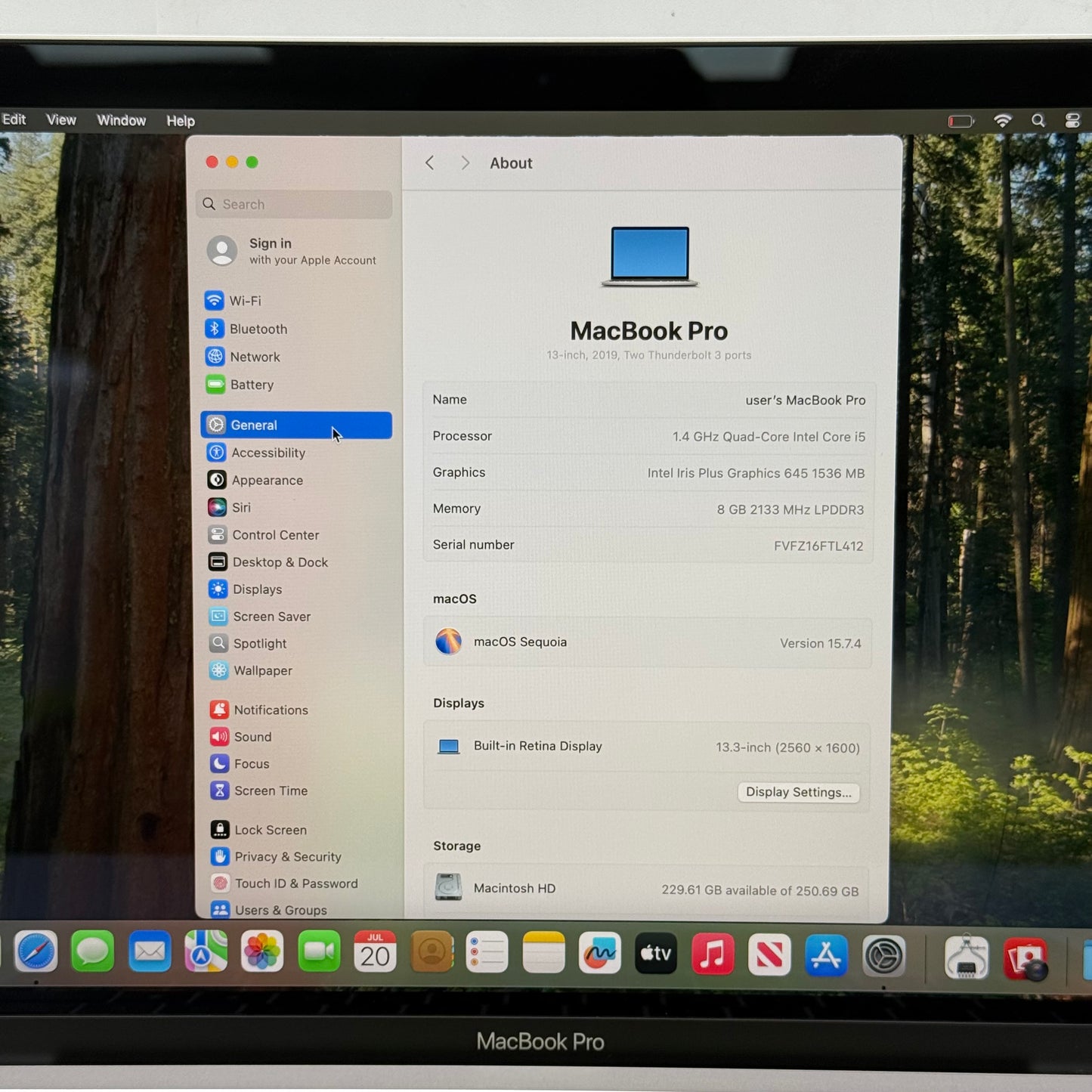Open Control Center settings
Screen dimensions: 1092x1092
click(x=295, y=534)
